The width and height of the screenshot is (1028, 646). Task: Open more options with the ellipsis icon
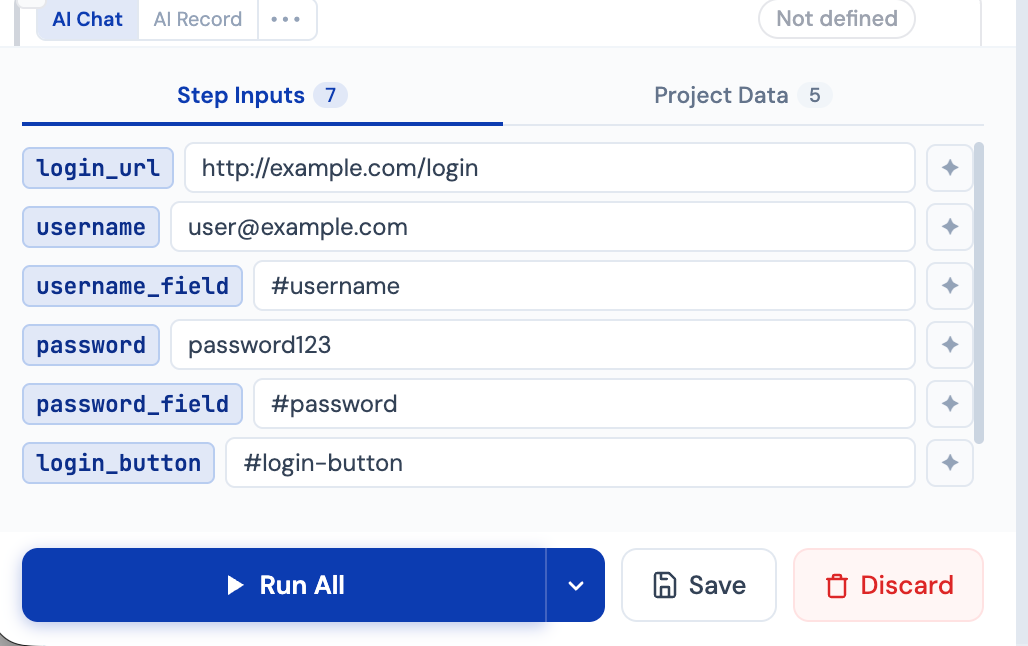pyautogui.click(x=287, y=19)
